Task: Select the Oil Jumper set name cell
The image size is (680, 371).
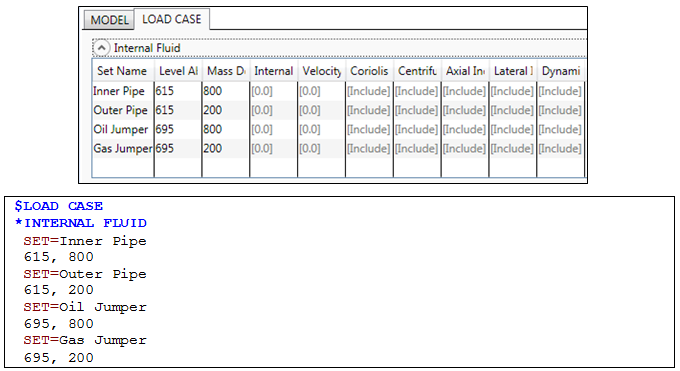Action: coord(123,129)
